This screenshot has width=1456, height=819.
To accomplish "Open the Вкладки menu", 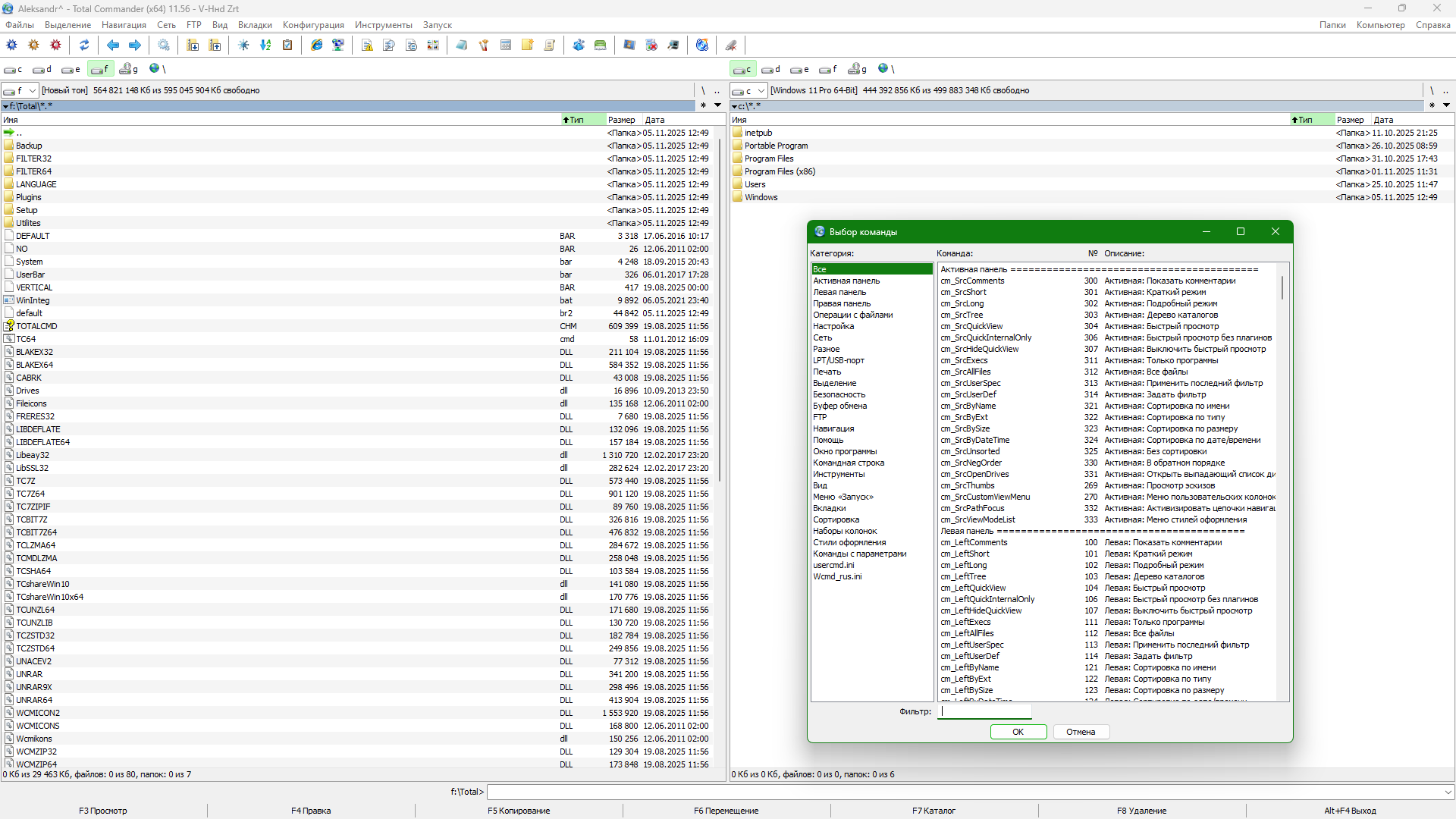I will point(255,25).
